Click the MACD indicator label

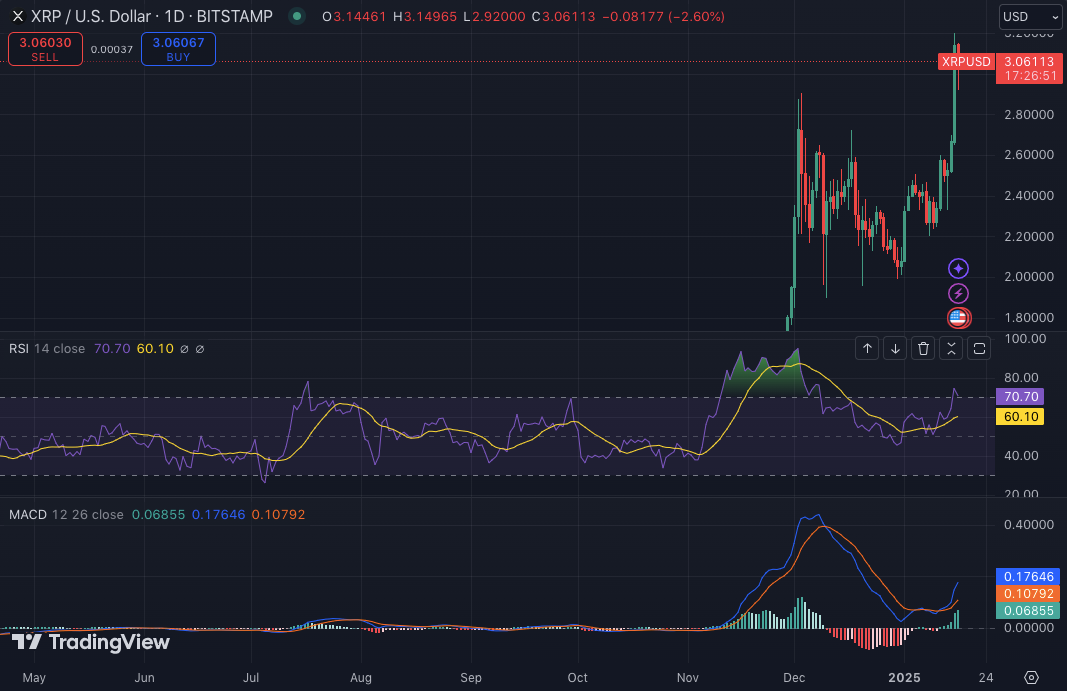(28, 515)
